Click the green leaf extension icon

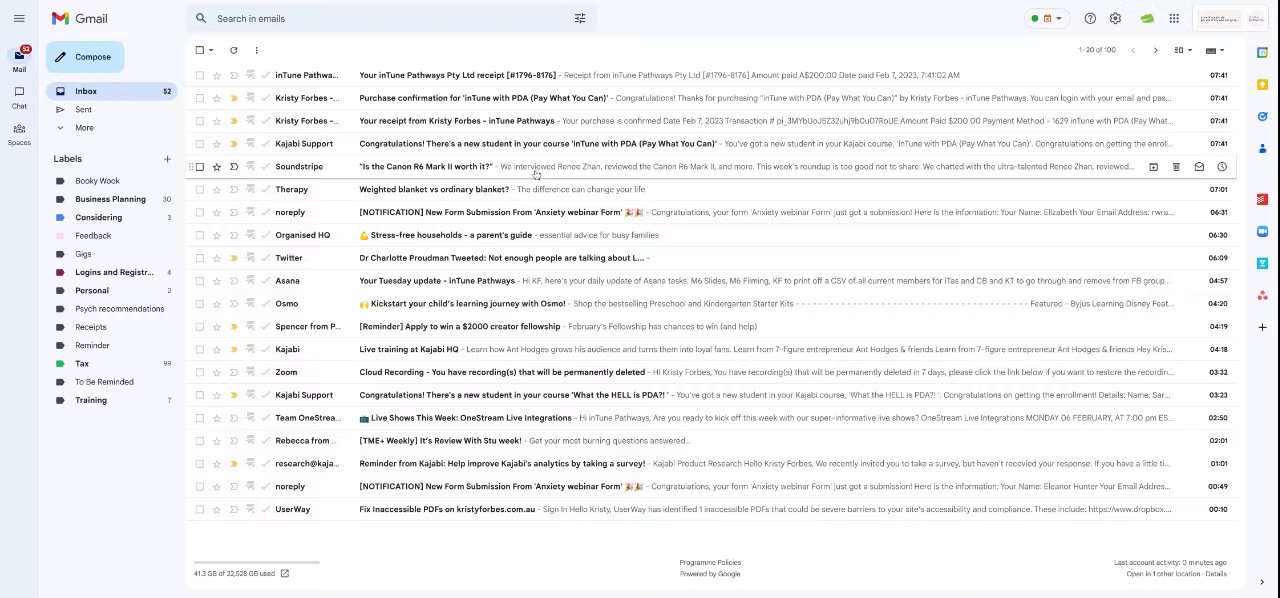coord(1147,18)
